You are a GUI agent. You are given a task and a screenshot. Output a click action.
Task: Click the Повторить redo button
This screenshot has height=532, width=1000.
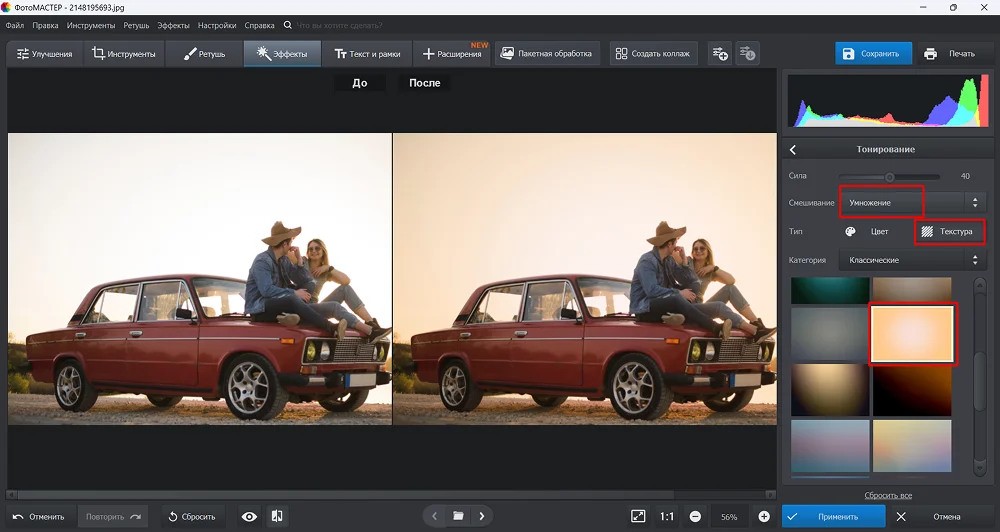click(113, 517)
